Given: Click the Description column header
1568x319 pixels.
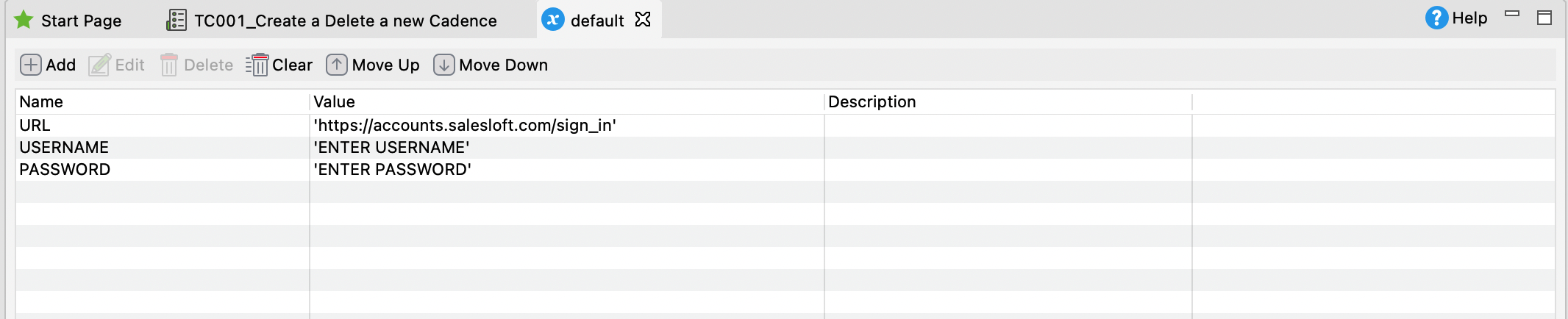Looking at the screenshot, I should pos(872,102).
